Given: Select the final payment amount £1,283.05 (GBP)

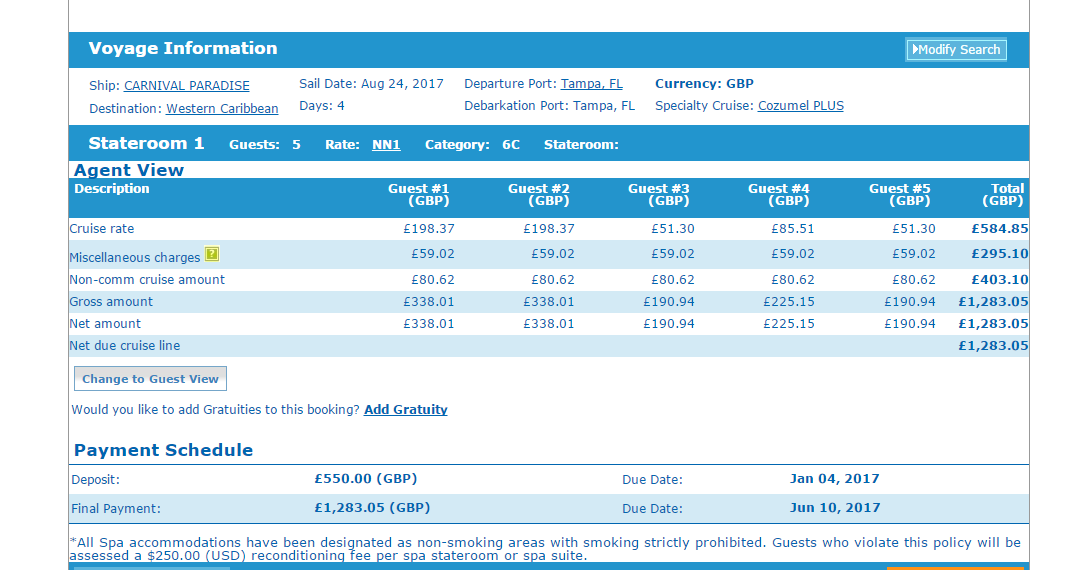Looking at the screenshot, I should (x=372, y=507).
